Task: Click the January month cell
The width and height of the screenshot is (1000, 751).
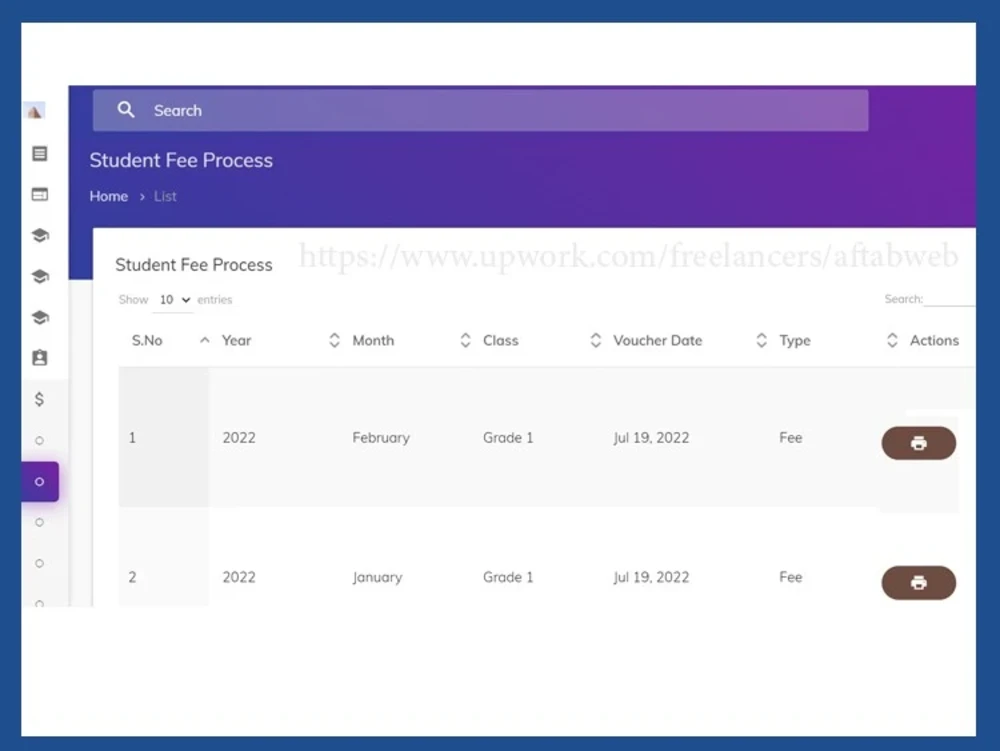Action: pyautogui.click(x=377, y=577)
